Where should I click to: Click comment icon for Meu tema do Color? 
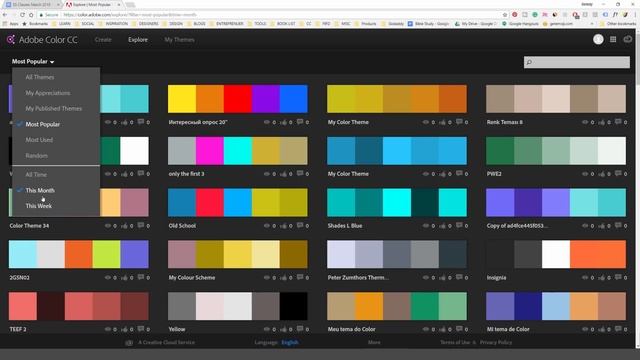tap(459, 329)
